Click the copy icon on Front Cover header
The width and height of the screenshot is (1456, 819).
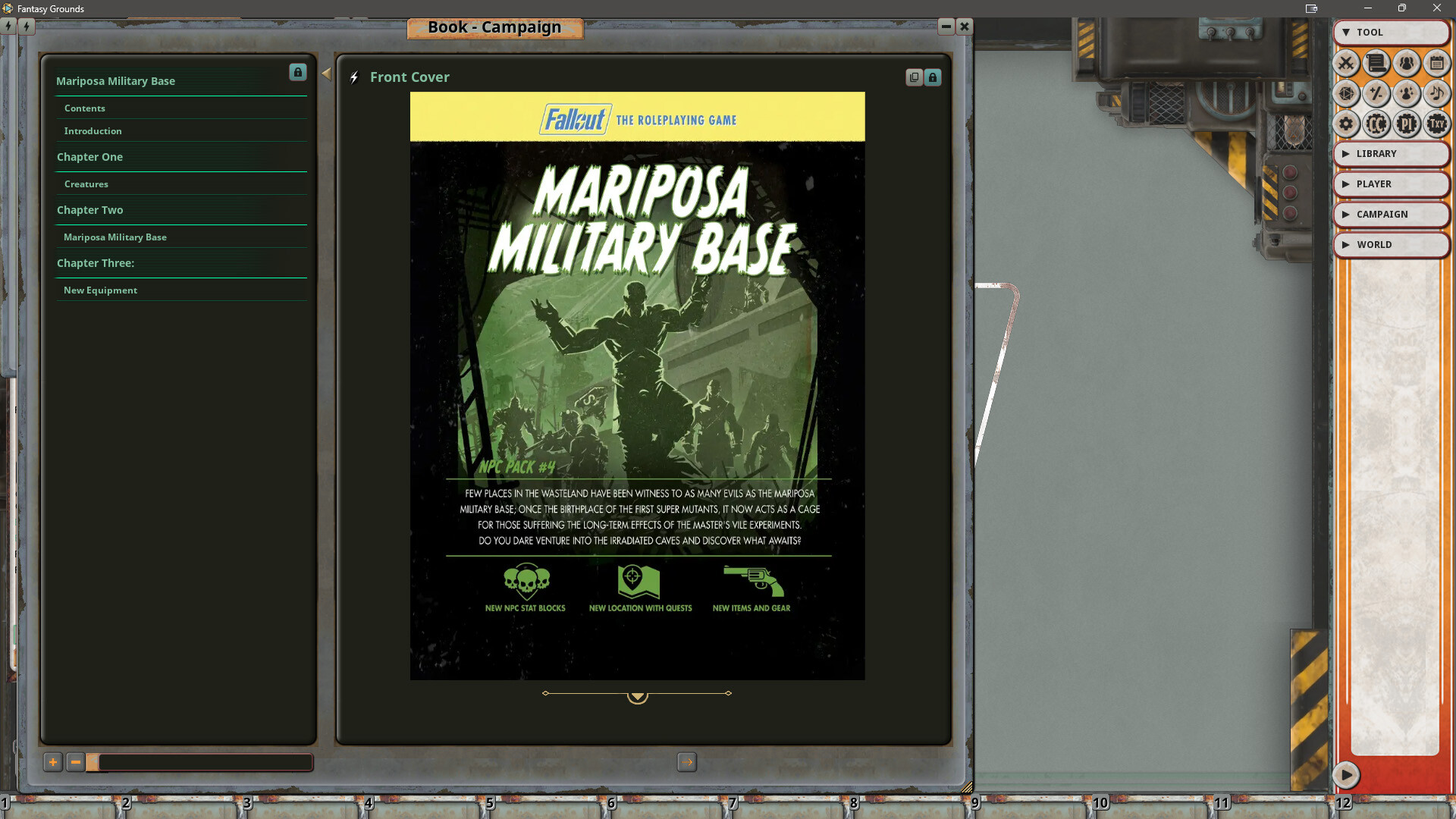(x=914, y=77)
